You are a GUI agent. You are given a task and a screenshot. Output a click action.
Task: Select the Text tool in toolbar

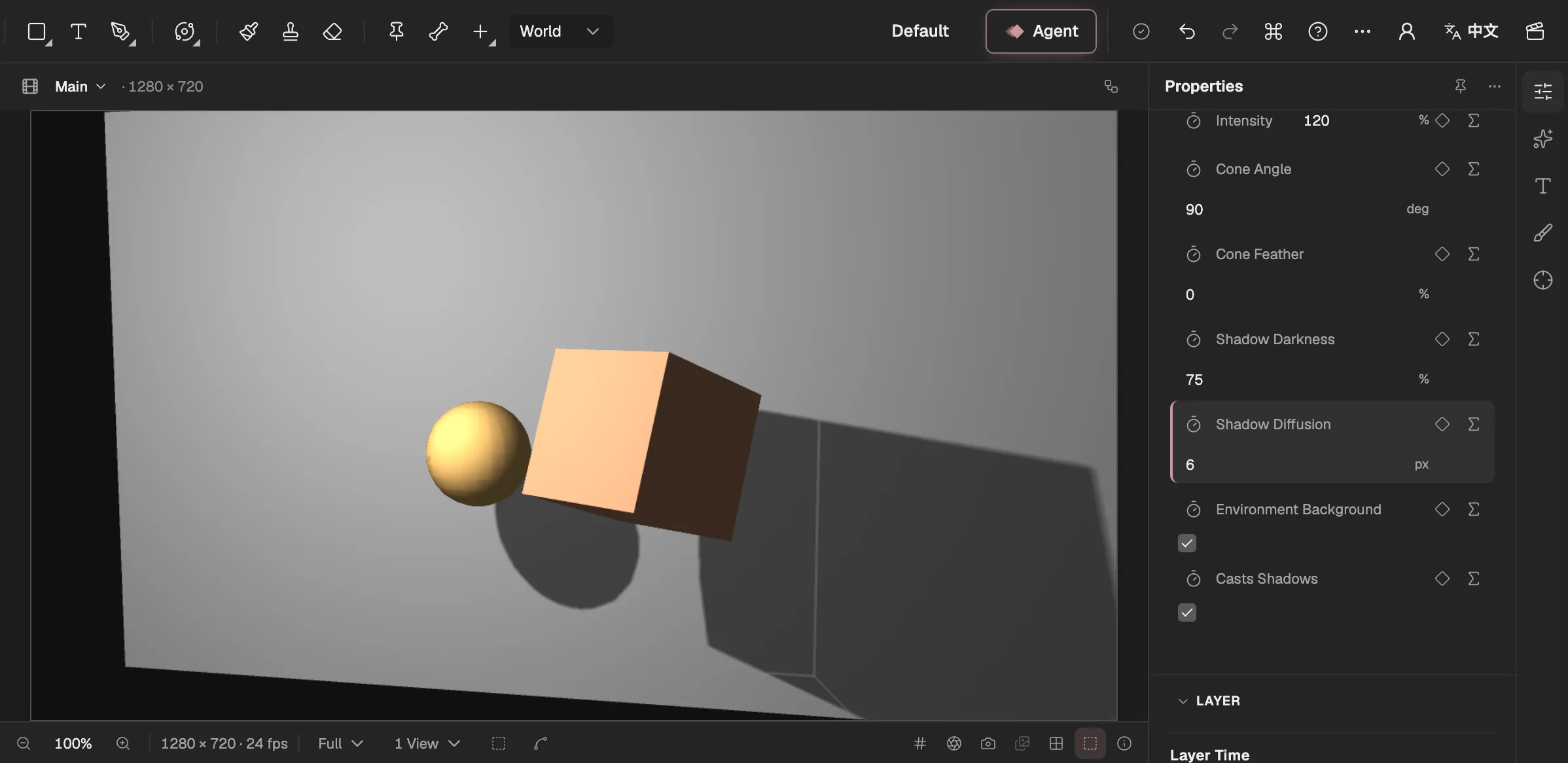tap(79, 31)
